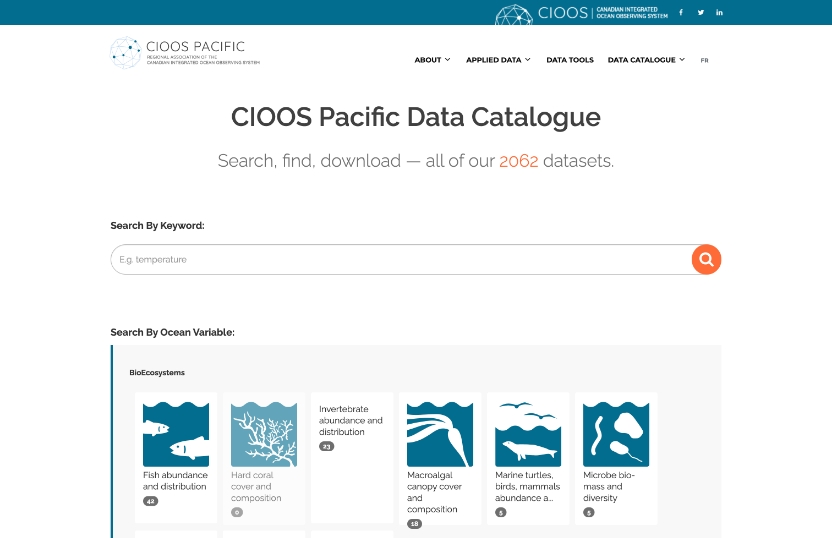Choose the Macroalgal canopy cover icon
The width and height of the screenshot is (832, 538).
[x=440, y=434]
